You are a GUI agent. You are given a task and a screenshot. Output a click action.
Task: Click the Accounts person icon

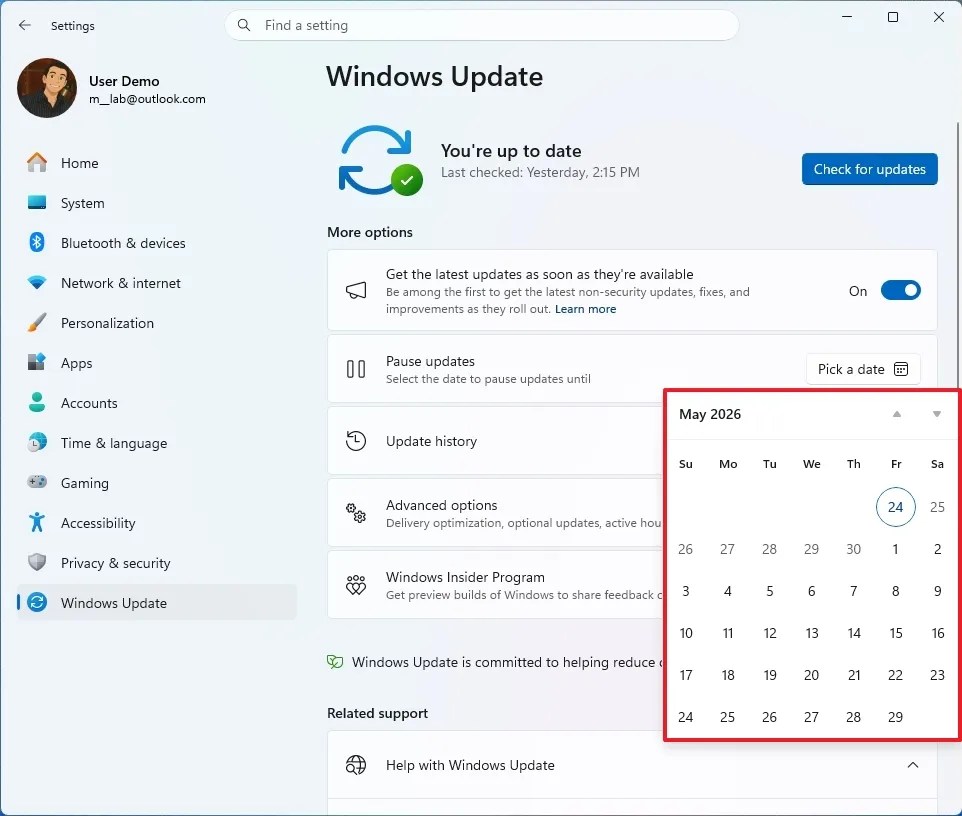(x=37, y=402)
